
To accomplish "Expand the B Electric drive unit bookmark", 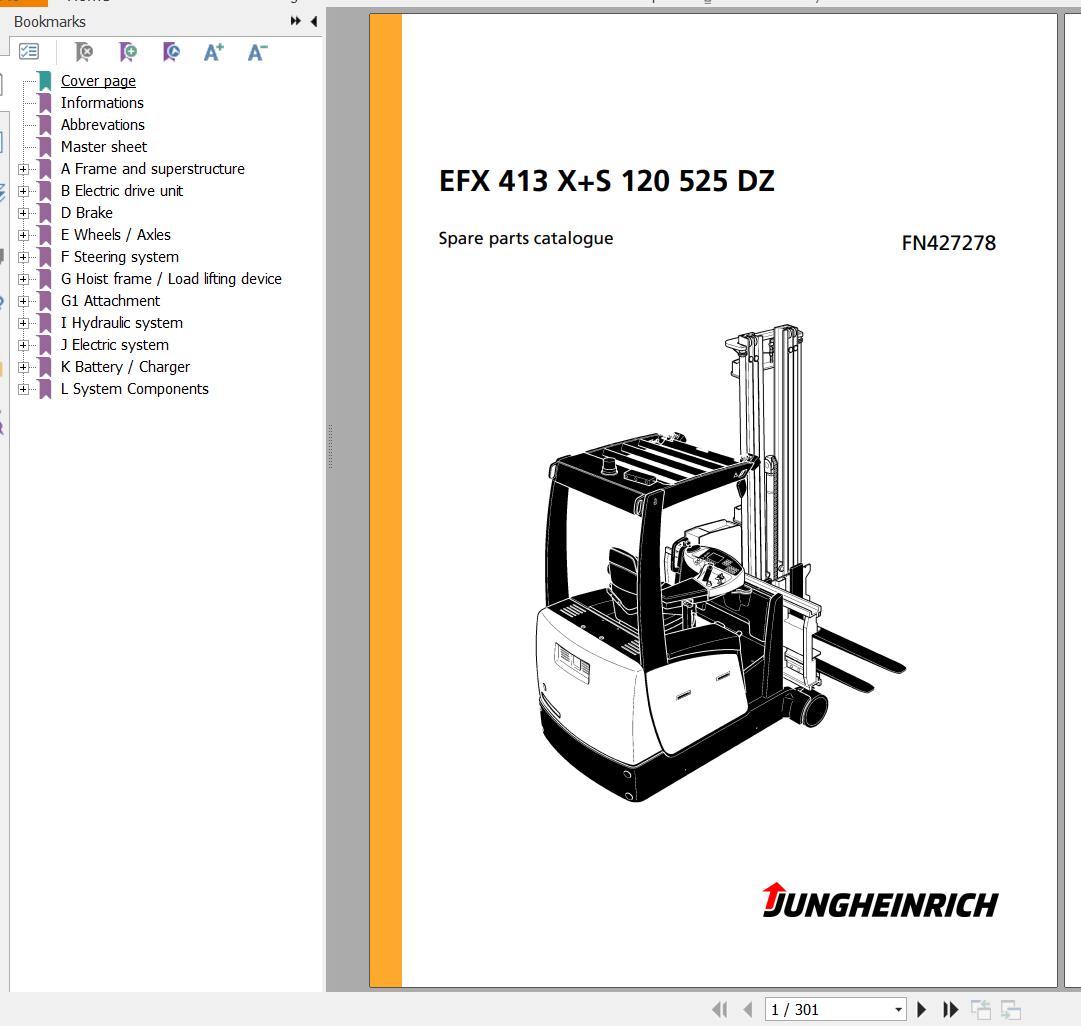I will point(23,191).
